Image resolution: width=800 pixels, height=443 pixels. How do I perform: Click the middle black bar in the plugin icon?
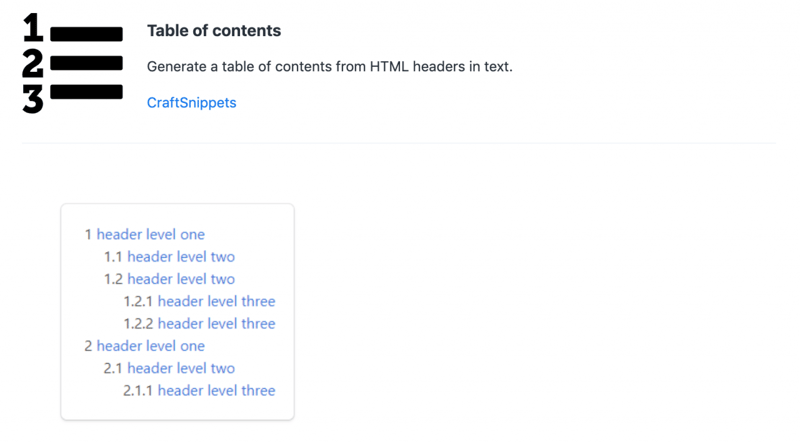click(86, 64)
